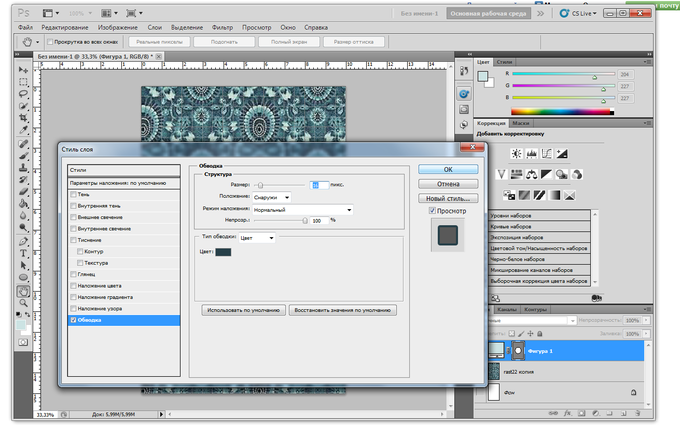Click Использовать по умолчанию button
Image resolution: width=680 pixels, height=425 pixels.
243,310
